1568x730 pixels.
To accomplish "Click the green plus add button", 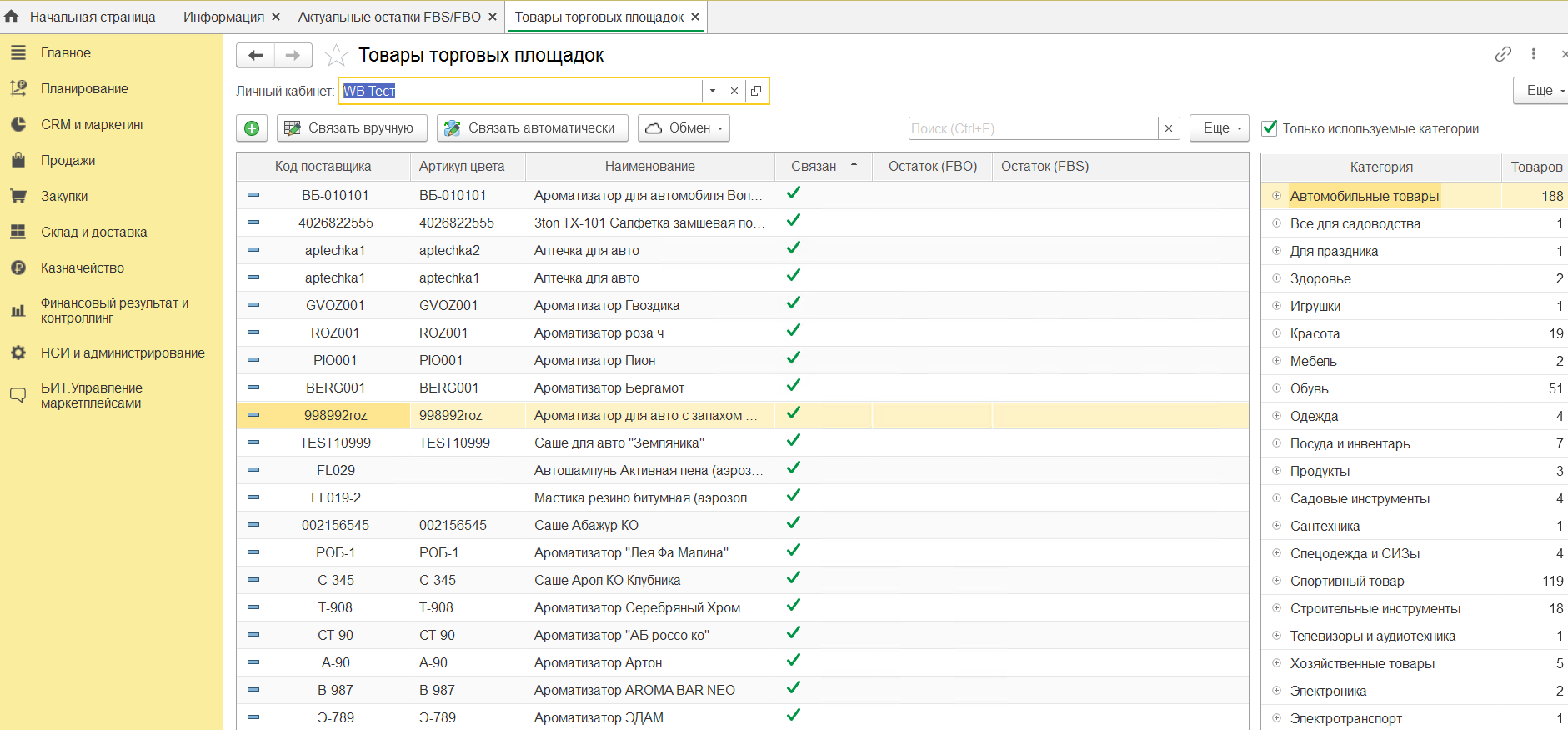I will pos(252,127).
